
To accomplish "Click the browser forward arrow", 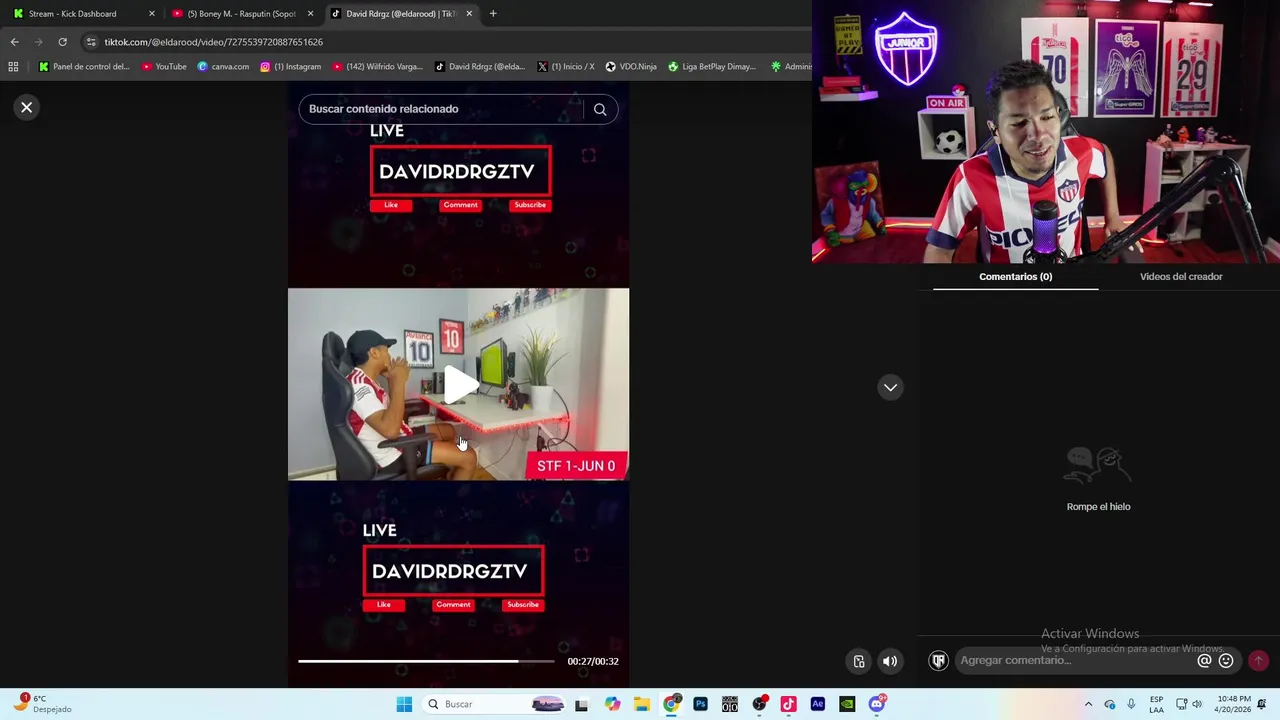I will pyautogui.click(x=38, y=42).
